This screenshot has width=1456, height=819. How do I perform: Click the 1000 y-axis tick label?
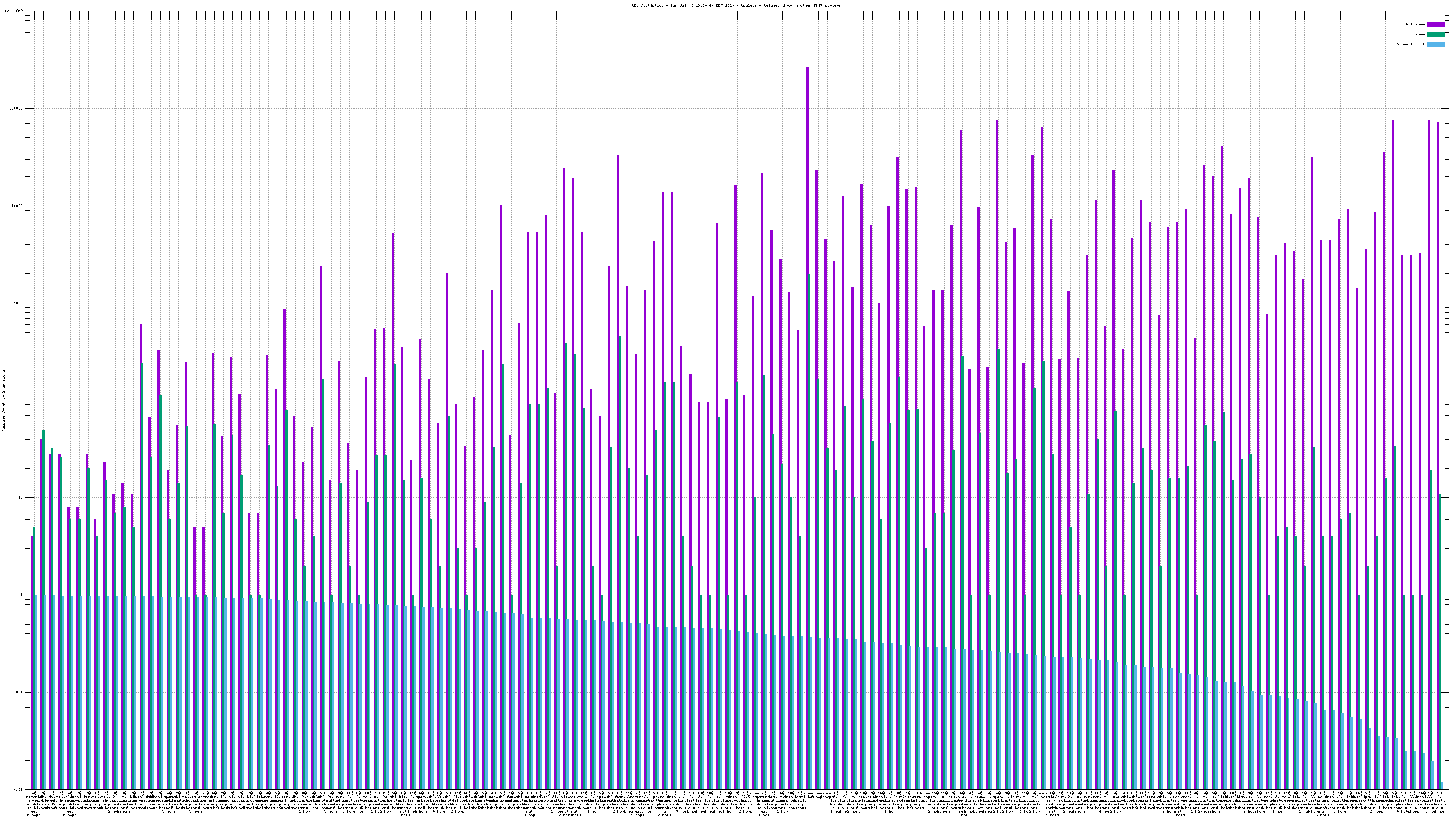click(19, 303)
